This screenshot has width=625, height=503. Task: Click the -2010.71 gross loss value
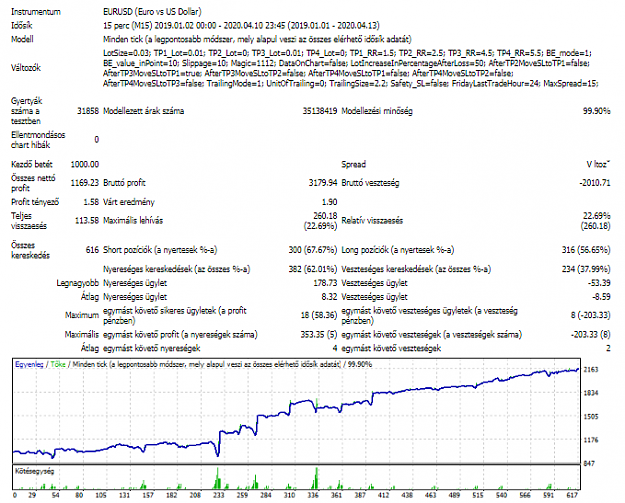tap(595, 183)
